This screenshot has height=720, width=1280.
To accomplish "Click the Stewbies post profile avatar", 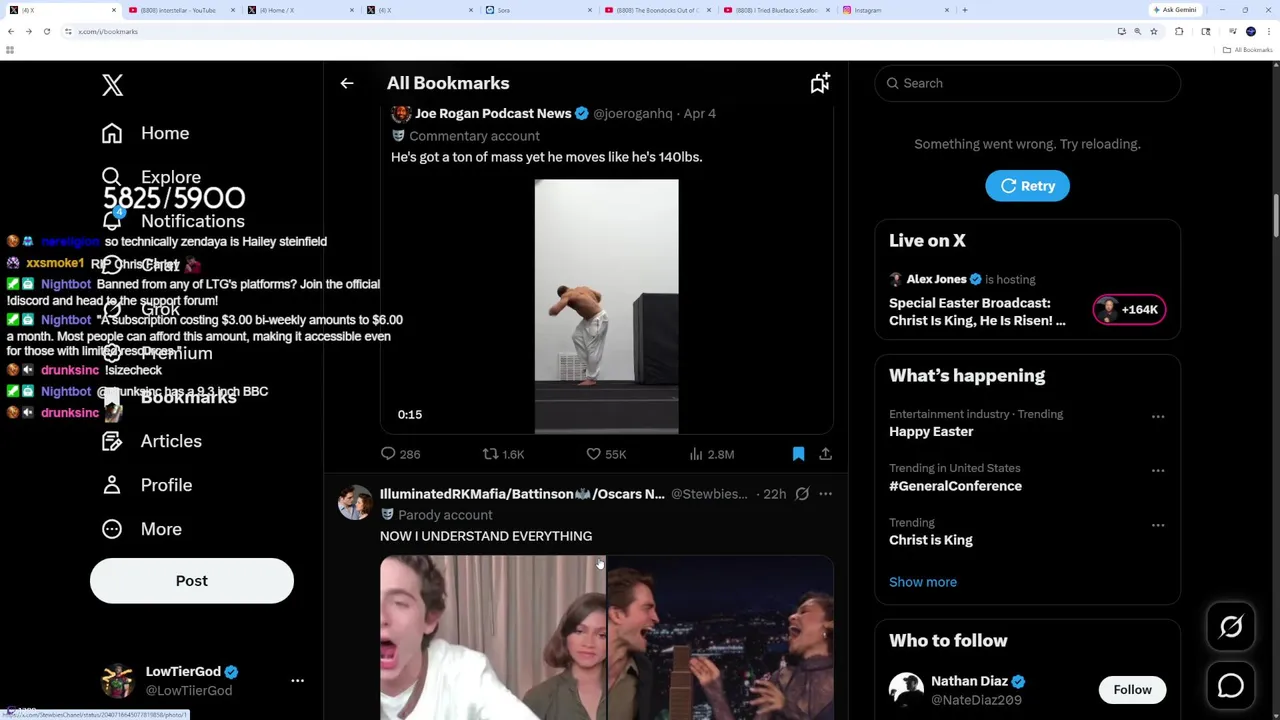I will (355, 502).
